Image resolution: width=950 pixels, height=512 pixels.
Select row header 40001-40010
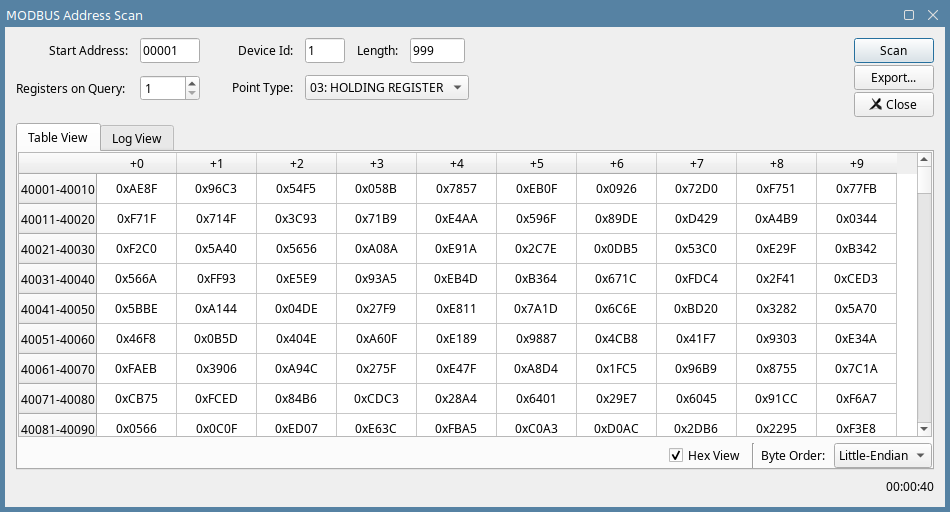[x=58, y=189]
